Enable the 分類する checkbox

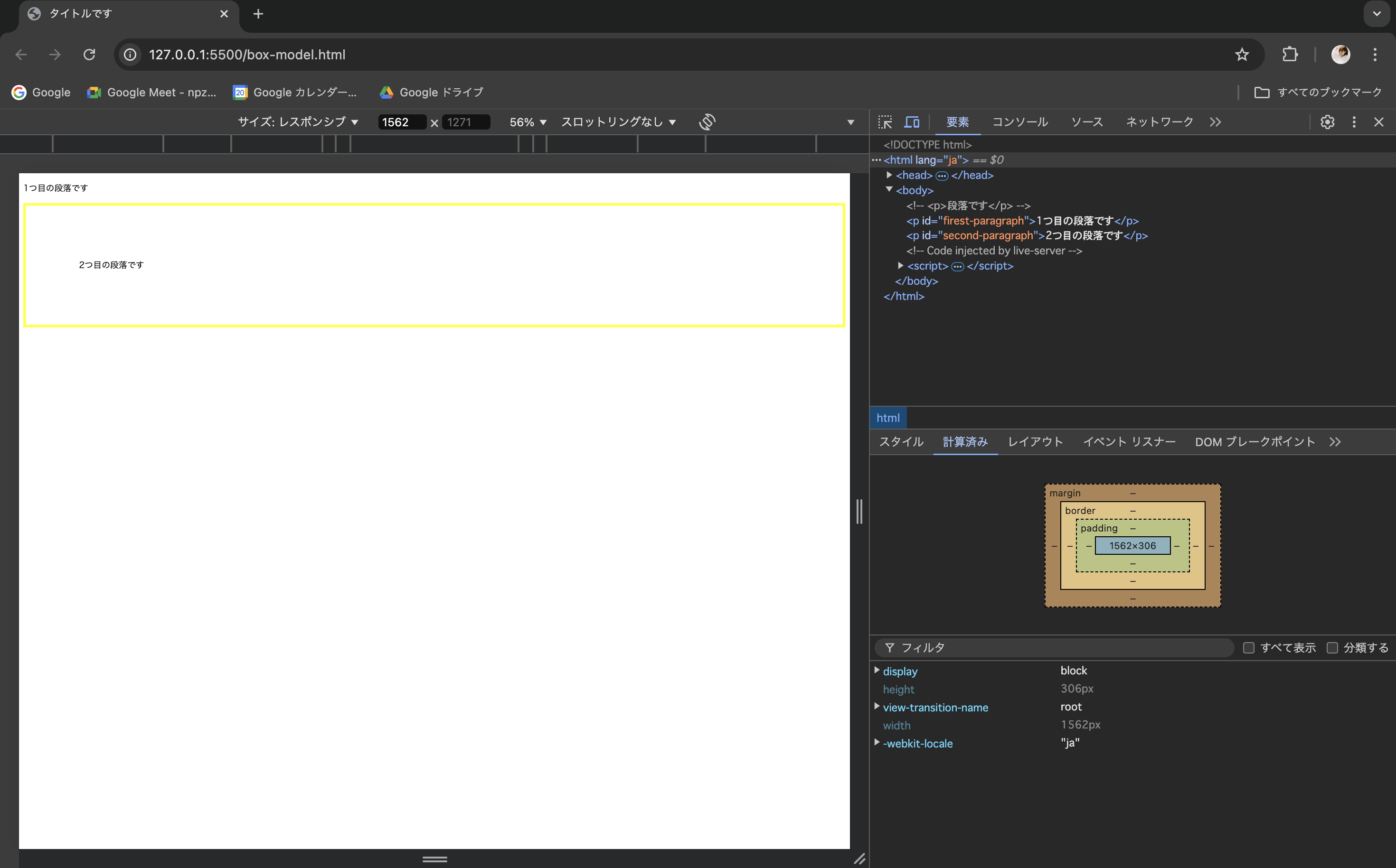point(1333,647)
